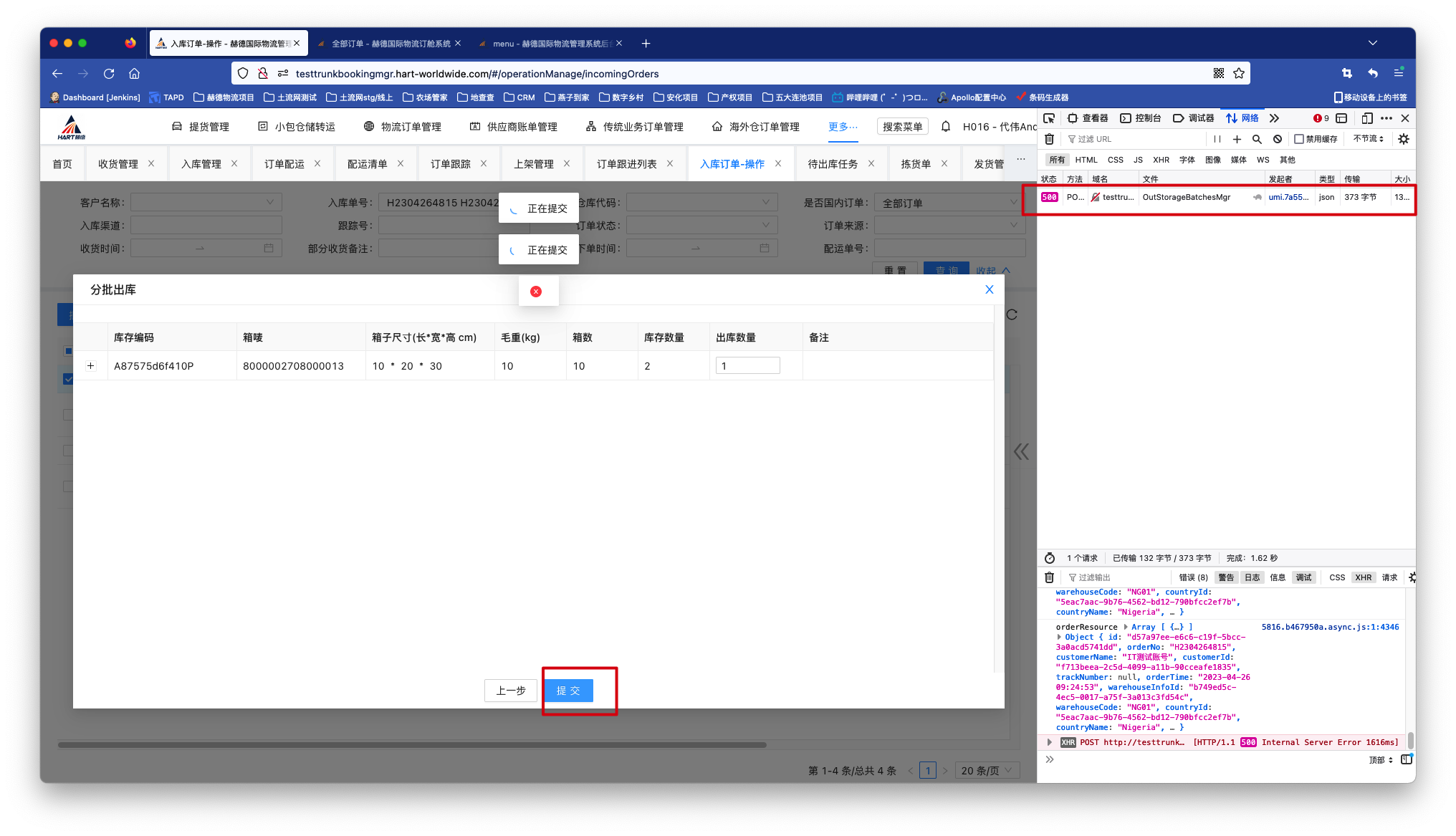The height and width of the screenshot is (836, 1456).
Task: Click the 提交 submit button
Action: coord(568,691)
